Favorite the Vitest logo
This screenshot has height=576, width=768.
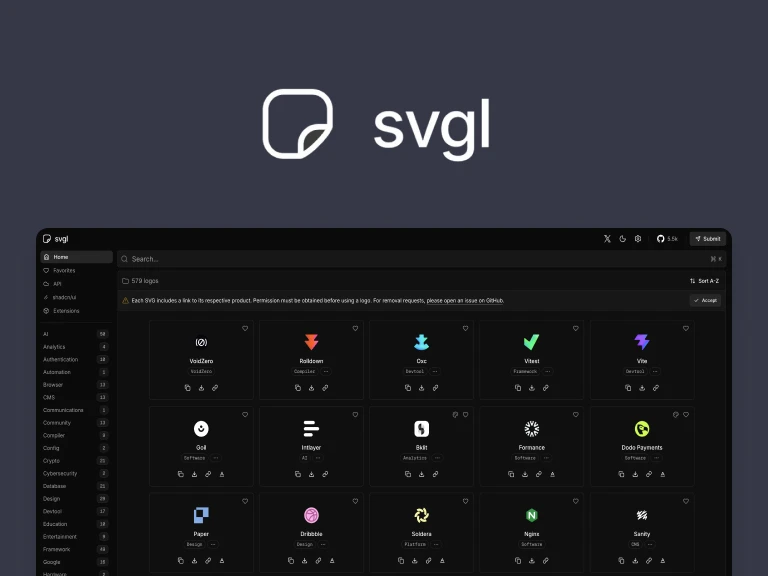point(576,328)
